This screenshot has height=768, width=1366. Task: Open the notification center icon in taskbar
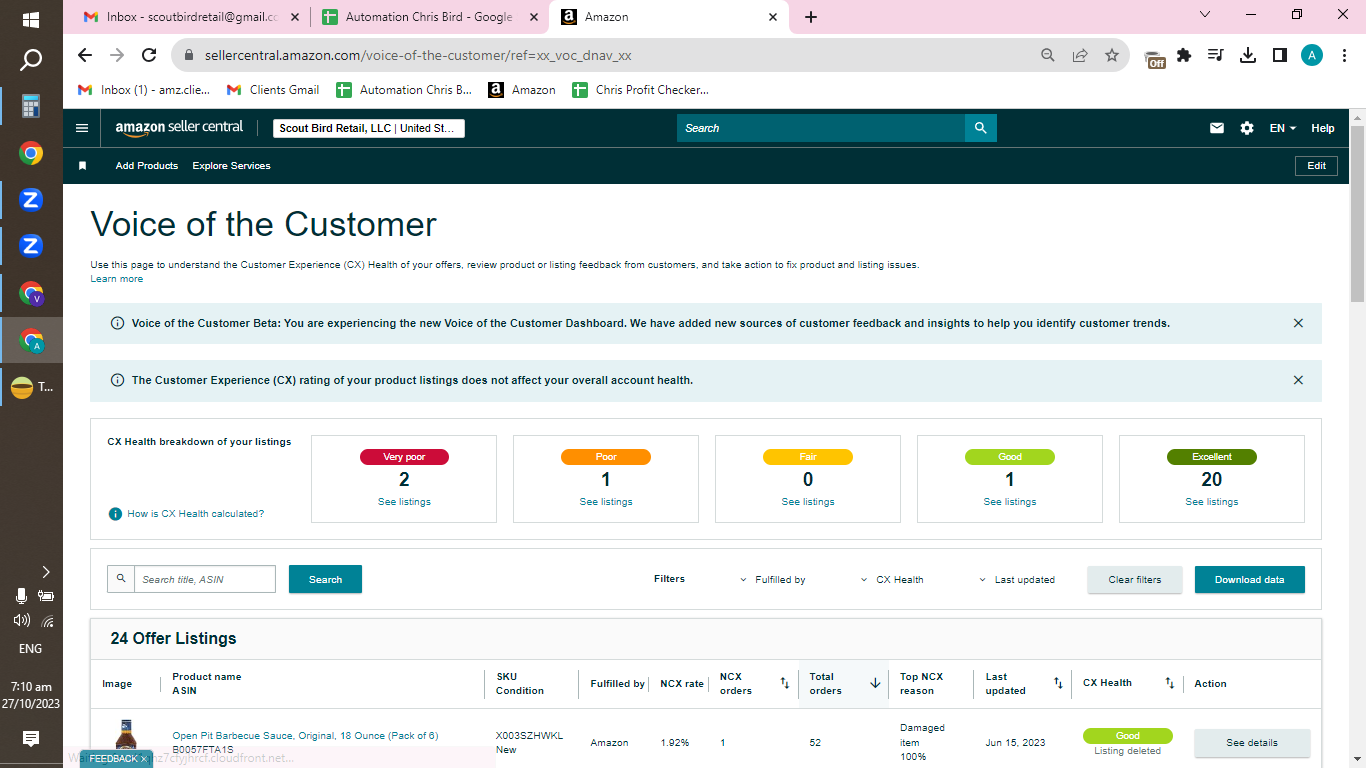[31, 738]
